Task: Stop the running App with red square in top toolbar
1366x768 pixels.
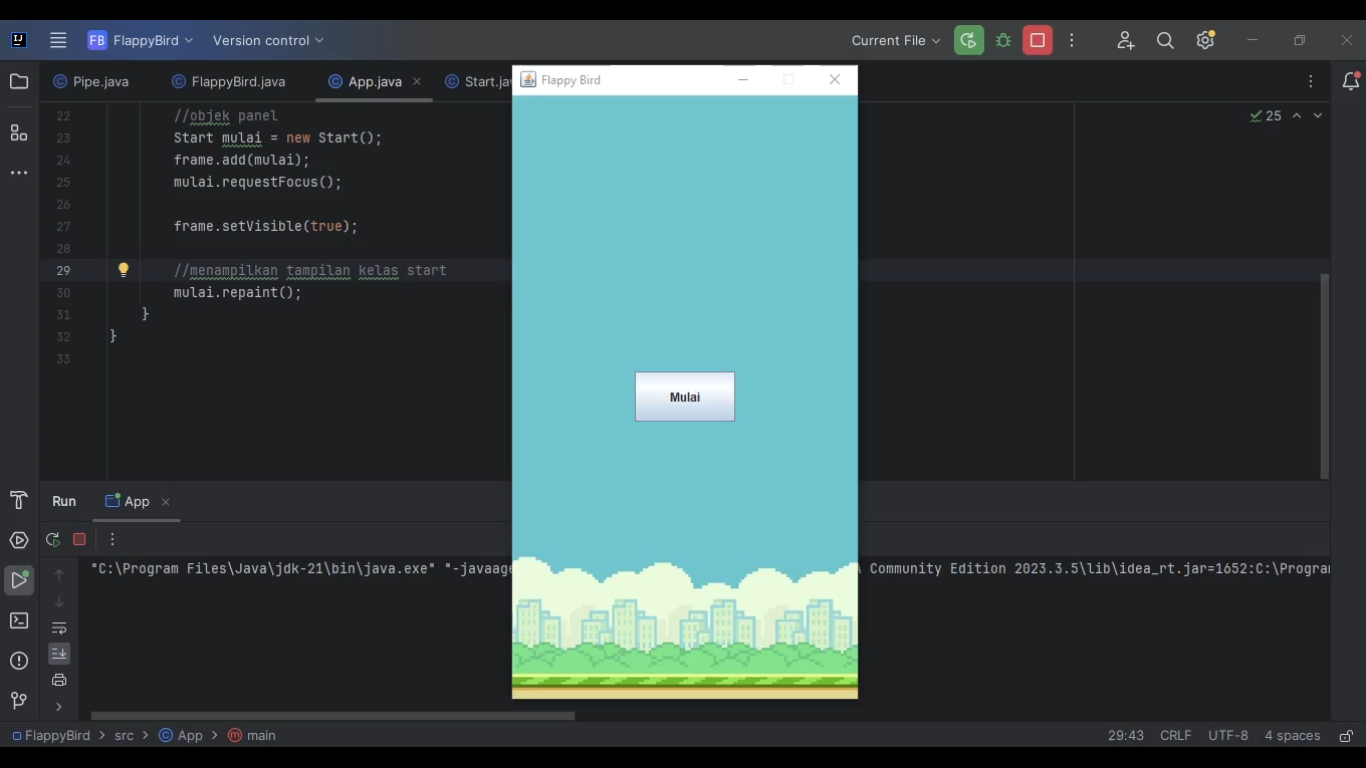Action: click(x=1037, y=40)
